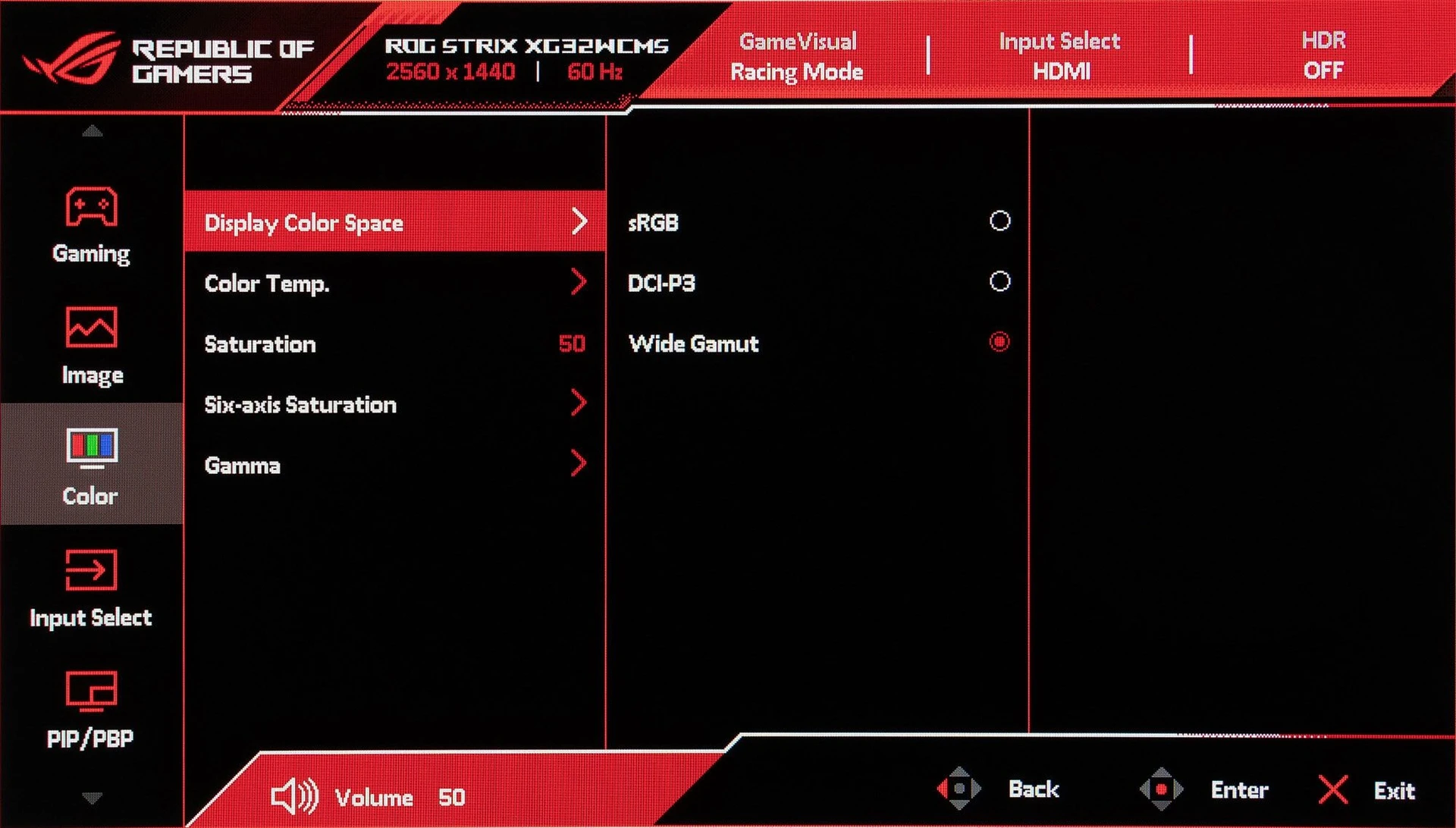Expand the Gamma chevron
The image size is (1456, 828).
579,463
